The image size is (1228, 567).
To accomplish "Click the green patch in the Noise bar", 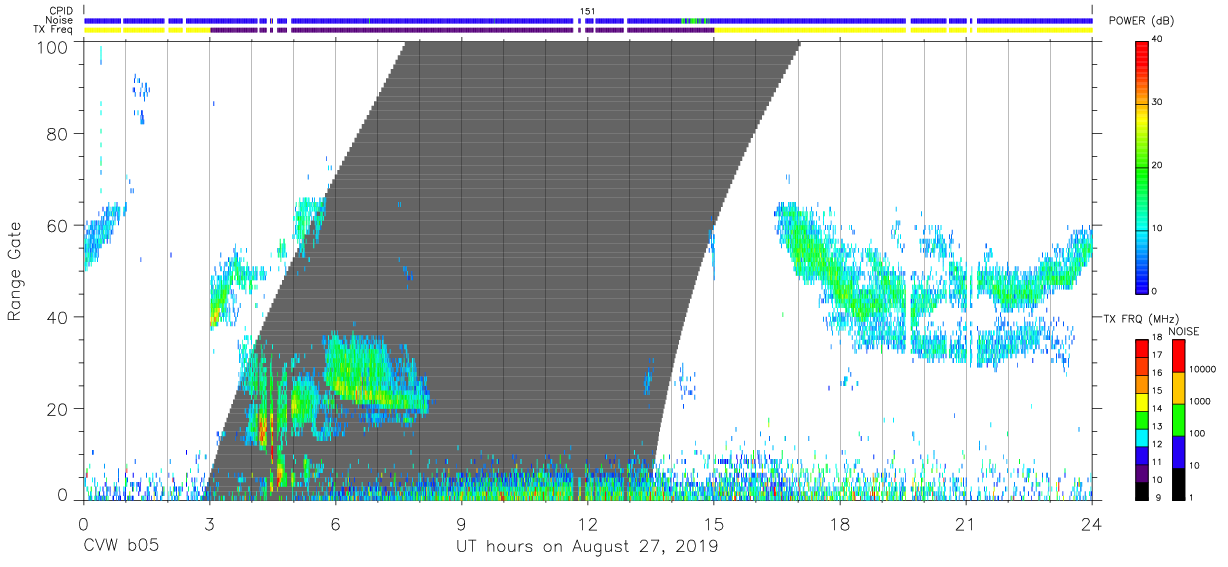I will pos(694,20).
